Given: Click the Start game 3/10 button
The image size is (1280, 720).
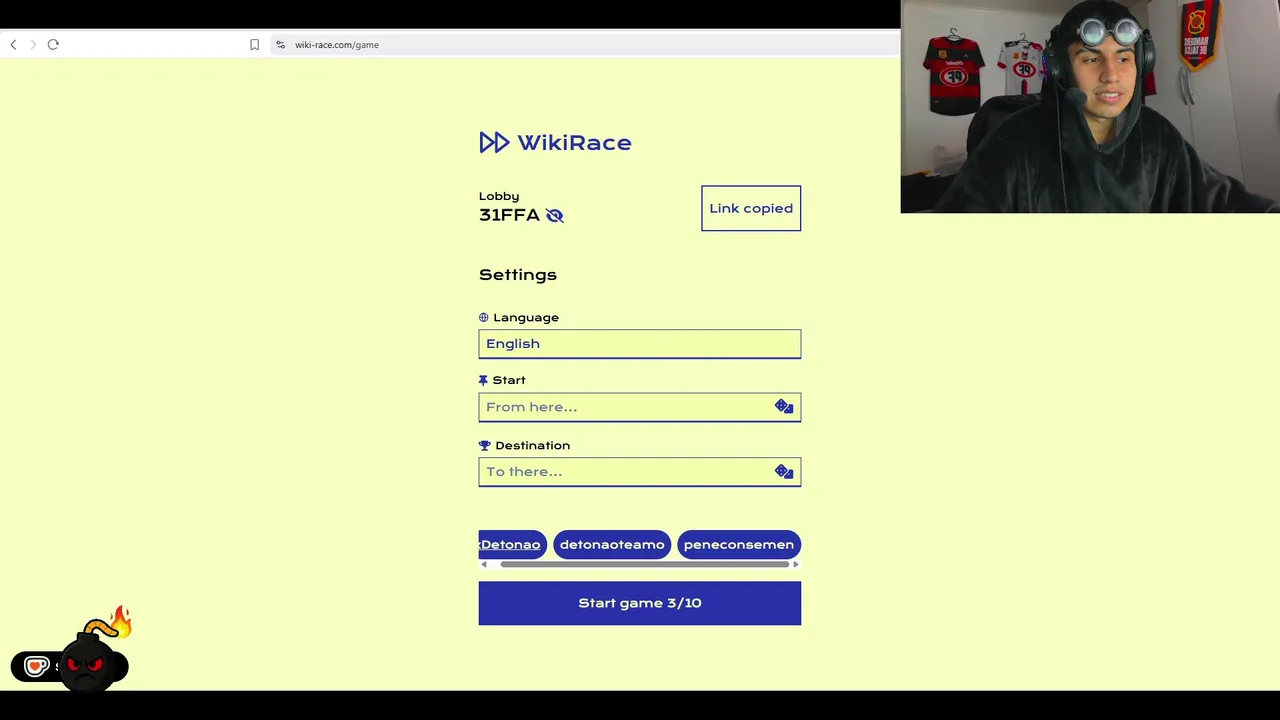Looking at the screenshot, I should point(640,603).
